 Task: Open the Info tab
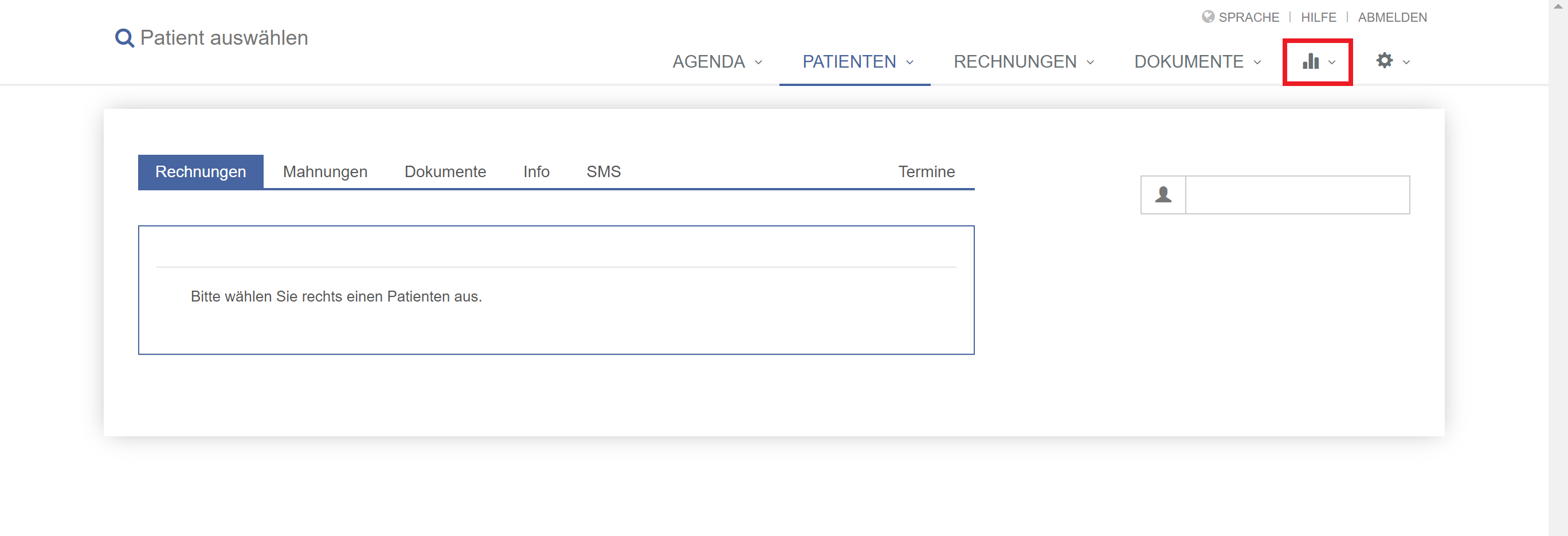[536, 172]
